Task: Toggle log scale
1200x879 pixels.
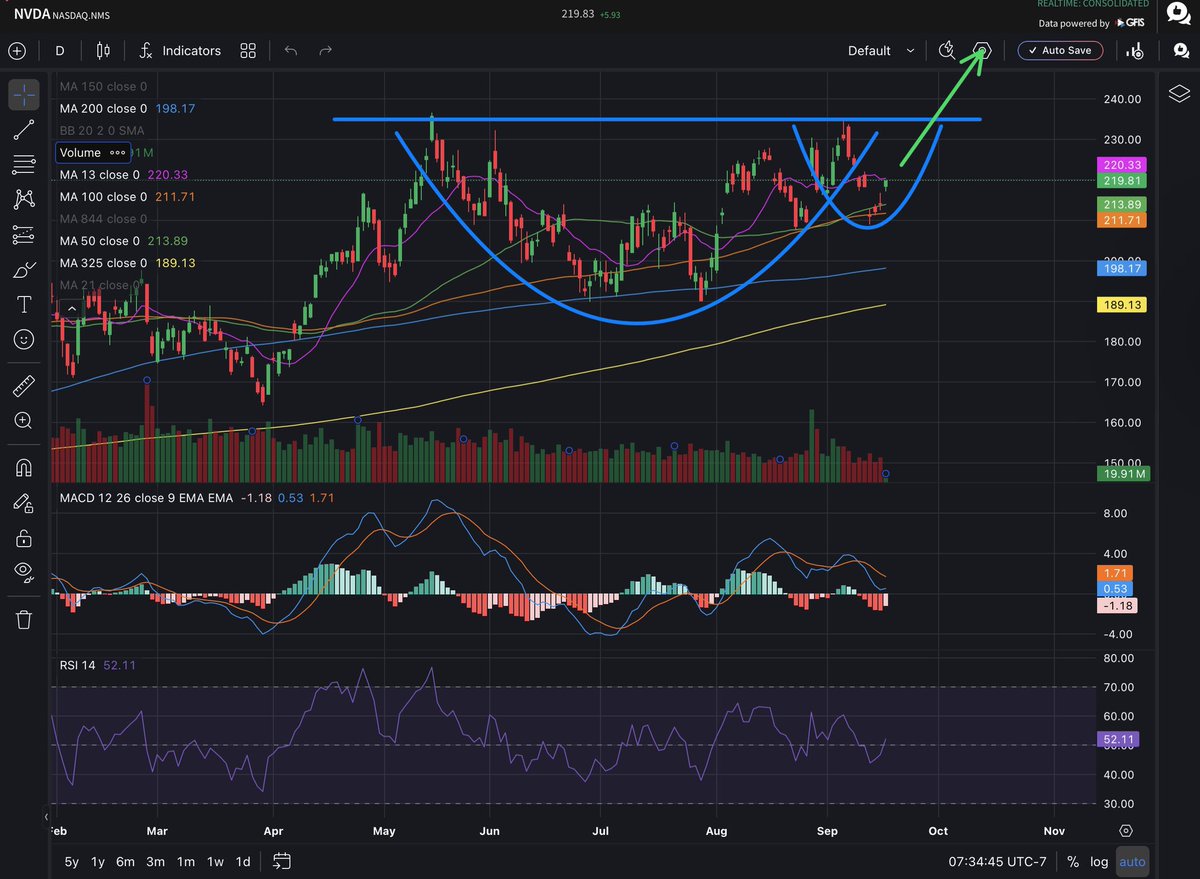Action: click(x=1100, y=861)
